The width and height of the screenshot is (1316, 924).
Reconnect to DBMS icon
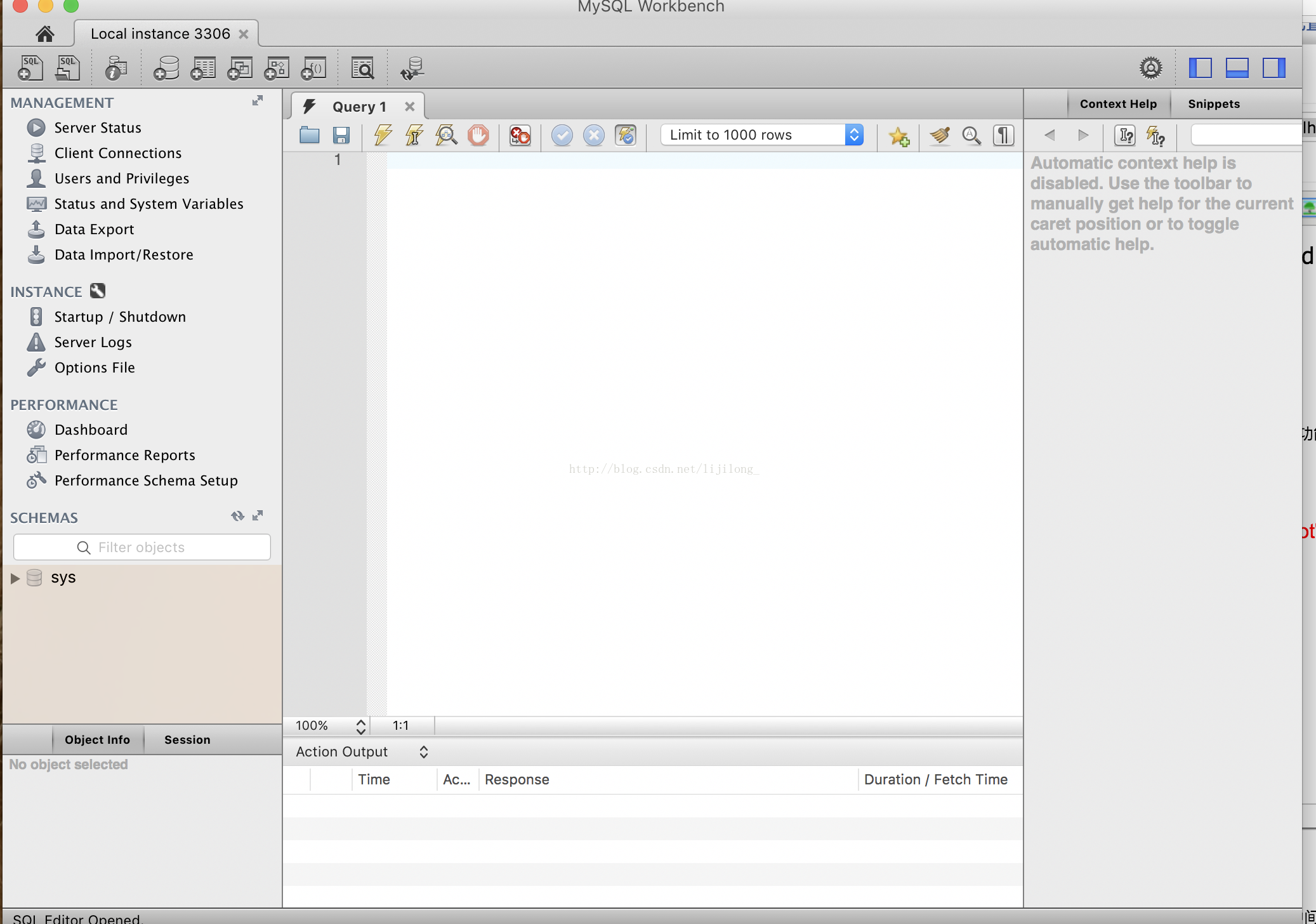[x=412, y=68]
